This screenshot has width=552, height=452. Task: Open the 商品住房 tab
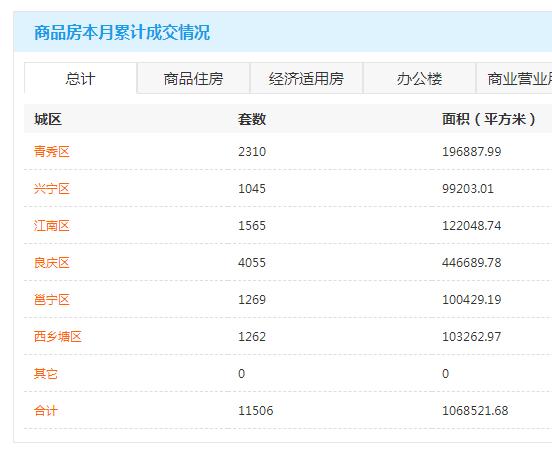[193, 78]
